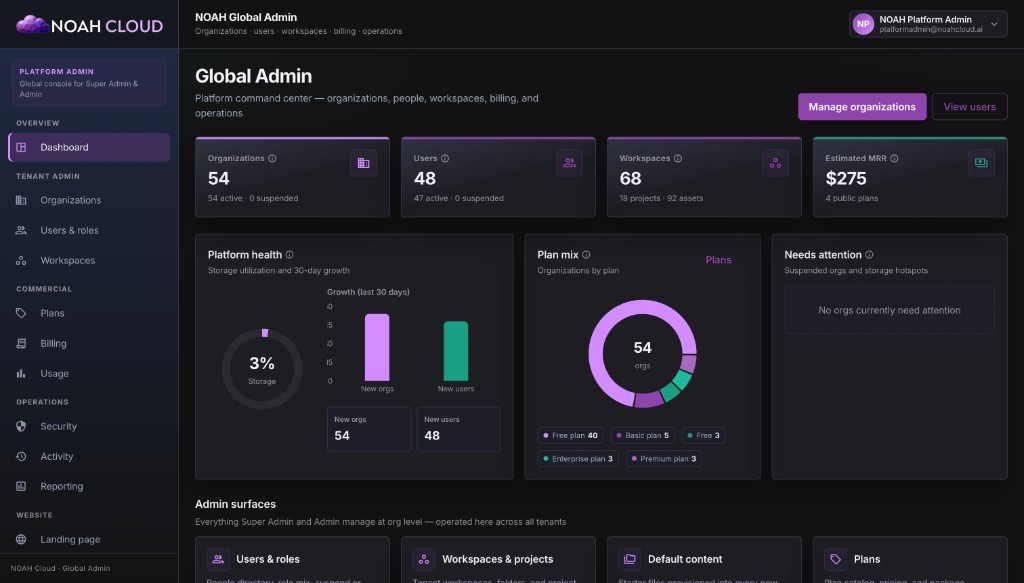The image size is (1024, 583).
Task: Click the Workspaces nodes icon in sidebar
Action: point(21,260)
